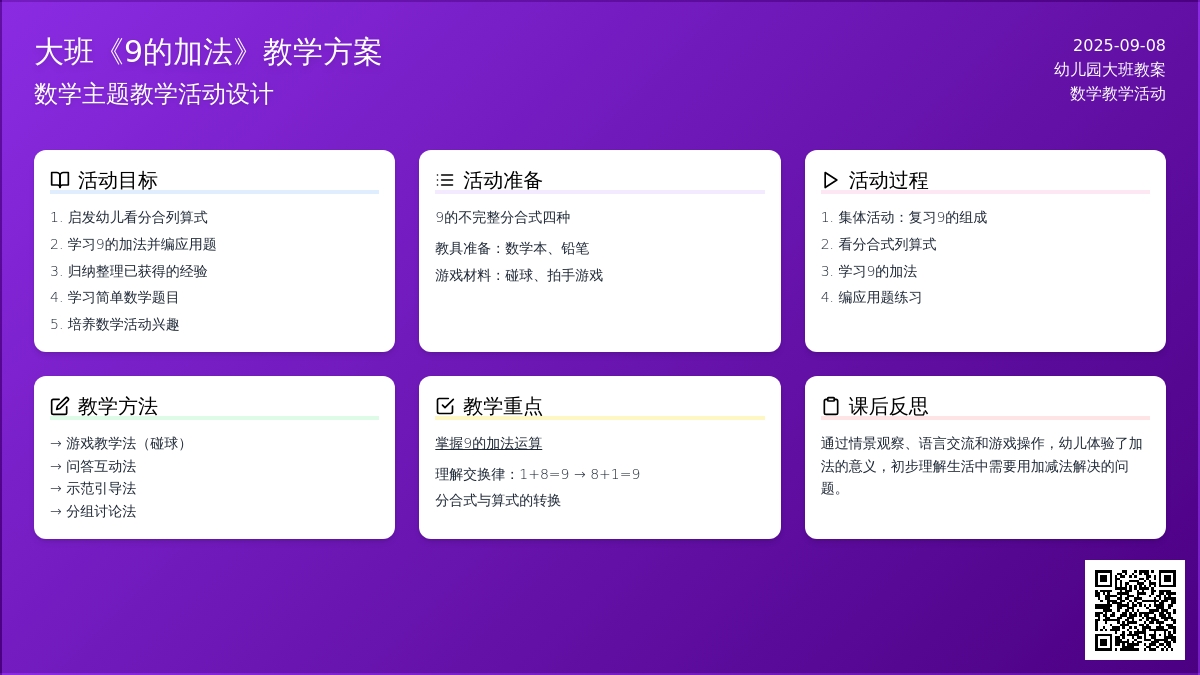Open the underlined 掌握9的加法运算 link
1200x675 pixels.
[488, 443]
